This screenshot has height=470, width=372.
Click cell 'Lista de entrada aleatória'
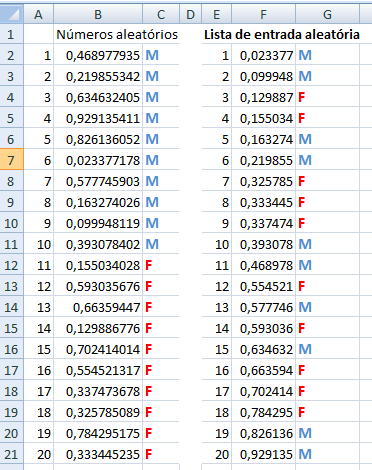282,34
